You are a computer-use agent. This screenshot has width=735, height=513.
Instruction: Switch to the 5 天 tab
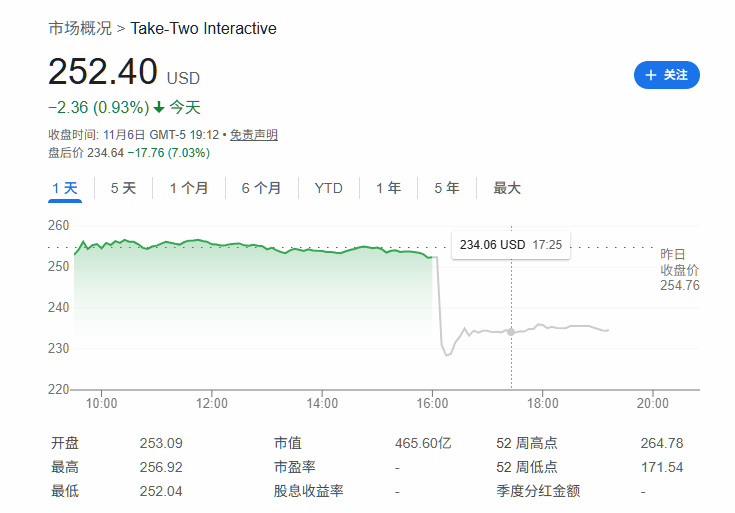point(123,188)
